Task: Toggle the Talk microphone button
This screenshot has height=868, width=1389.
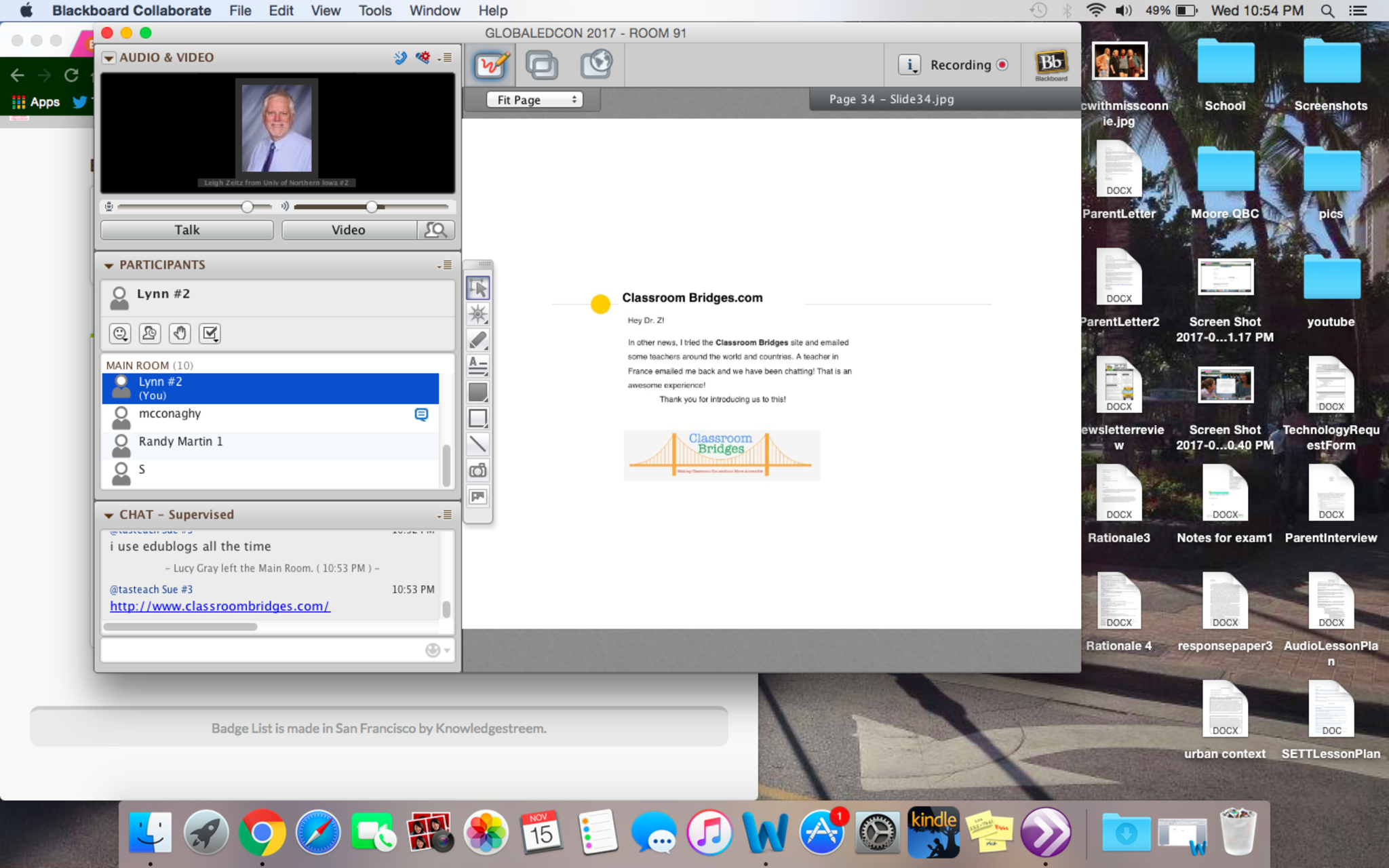Action: pyautogui.click(x=187, y=230)
